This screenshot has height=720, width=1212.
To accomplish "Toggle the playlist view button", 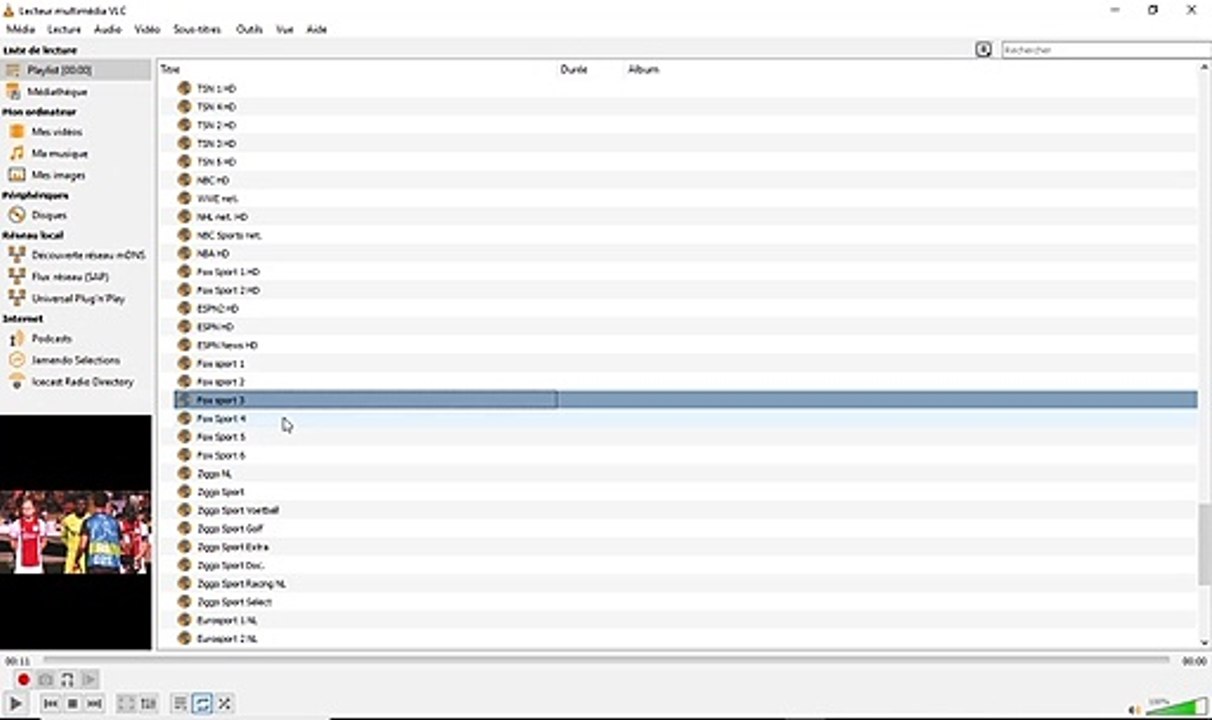I will 180,704.
